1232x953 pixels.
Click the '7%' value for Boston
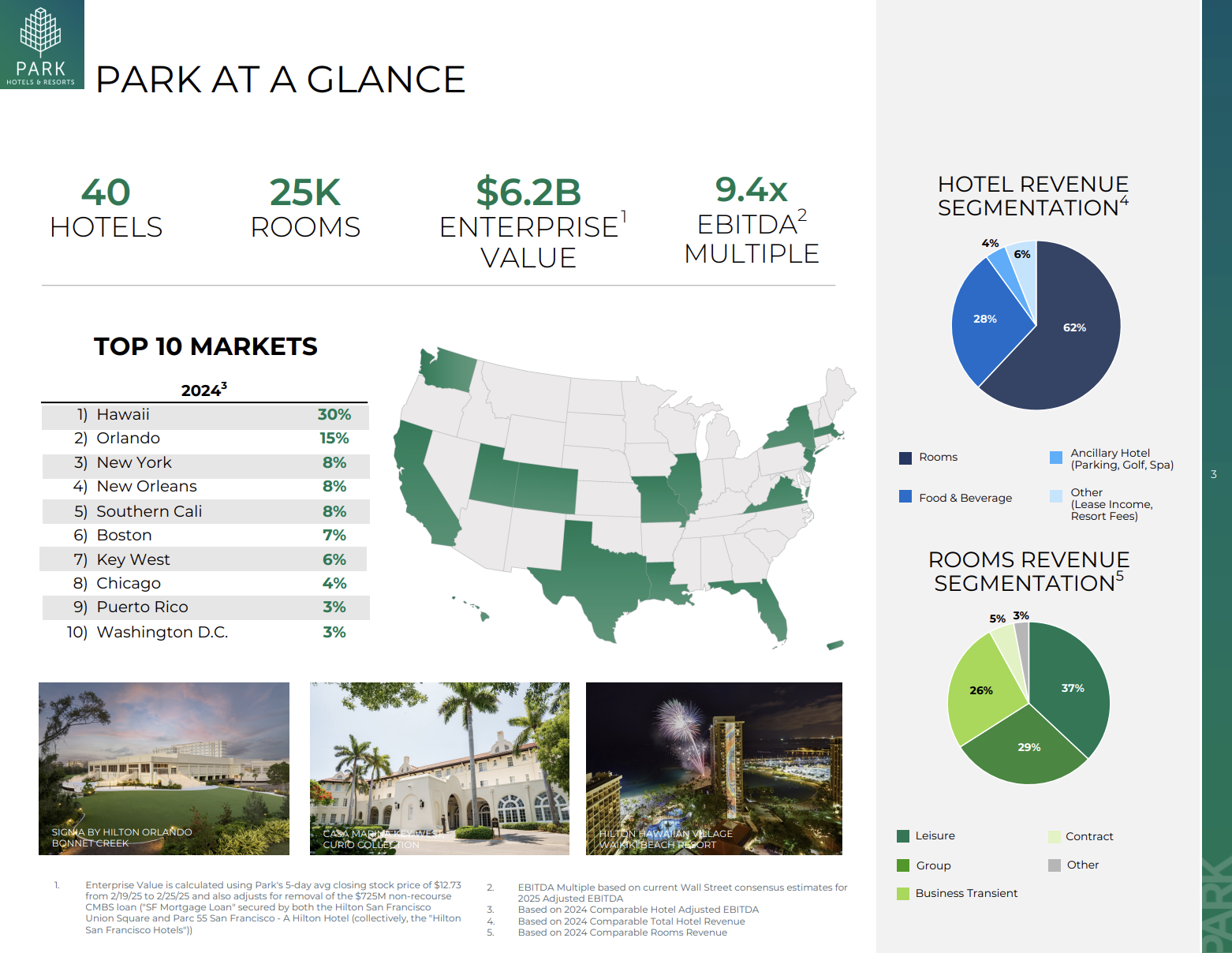click(x=334, y=536)
